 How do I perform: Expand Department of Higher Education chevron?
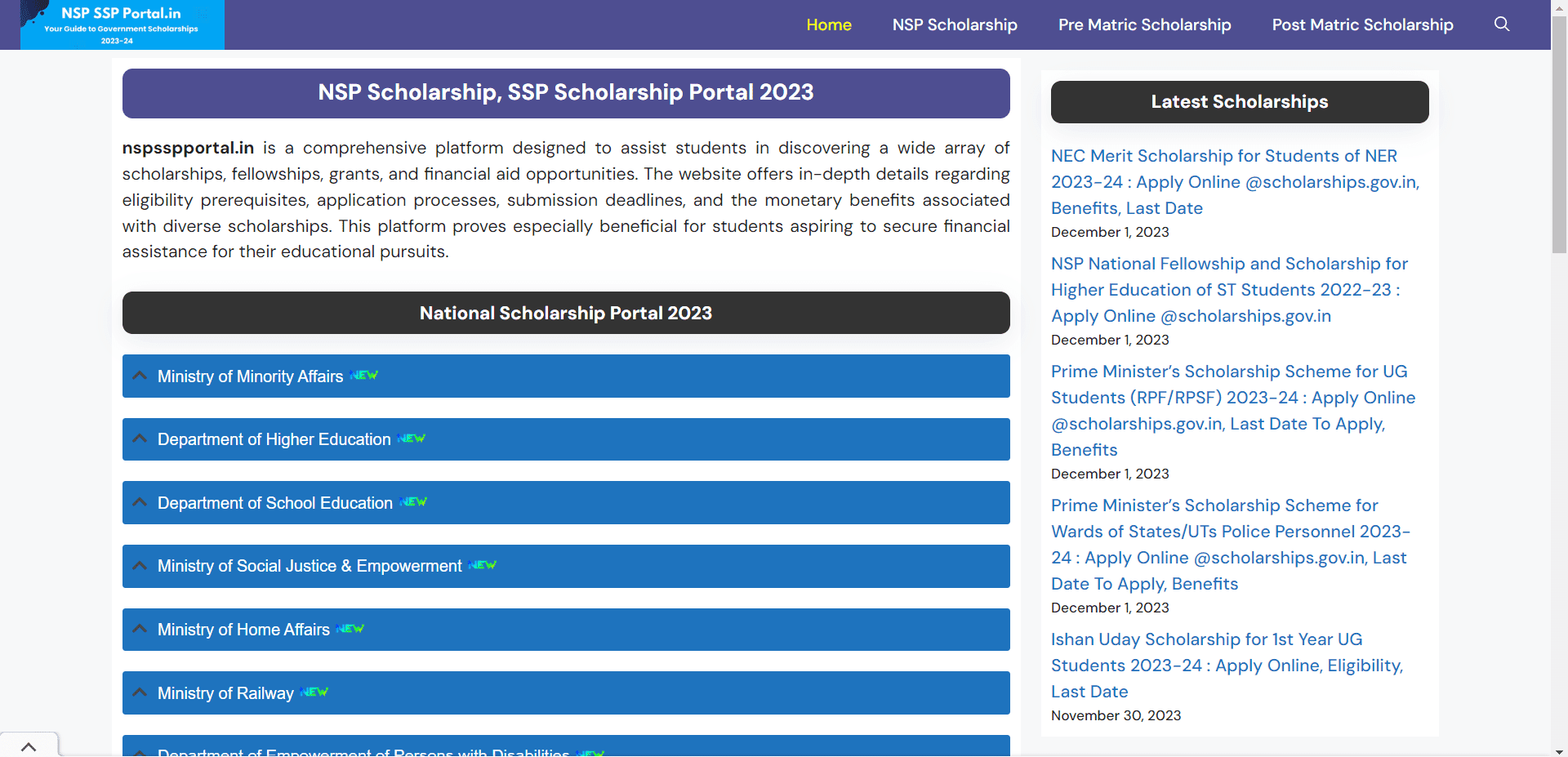[x=140, y=439]
